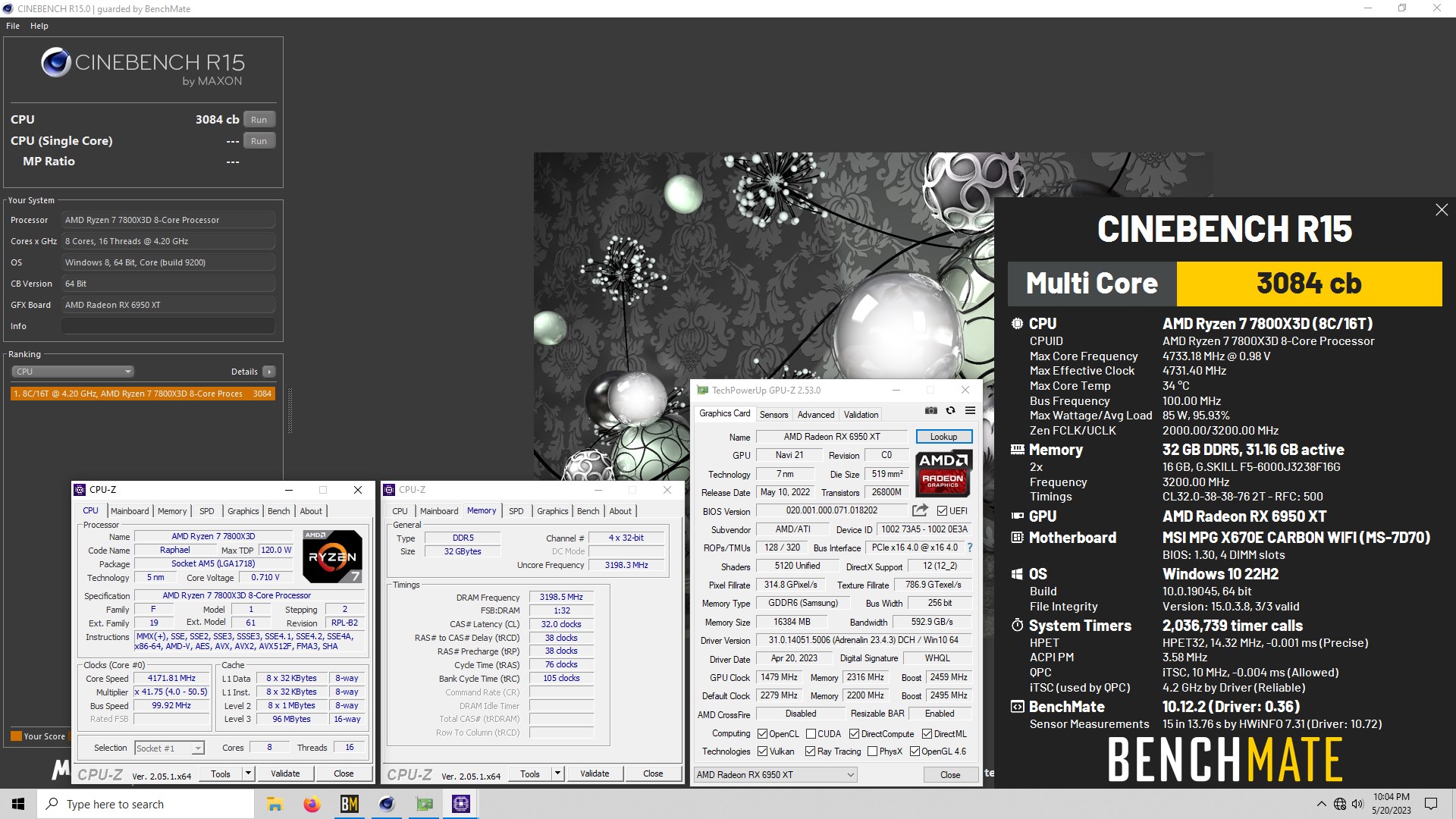The height and width of the screenshot is (819, 1456).
Task: Open Windows Start menu
Action: tap(18, 804)
